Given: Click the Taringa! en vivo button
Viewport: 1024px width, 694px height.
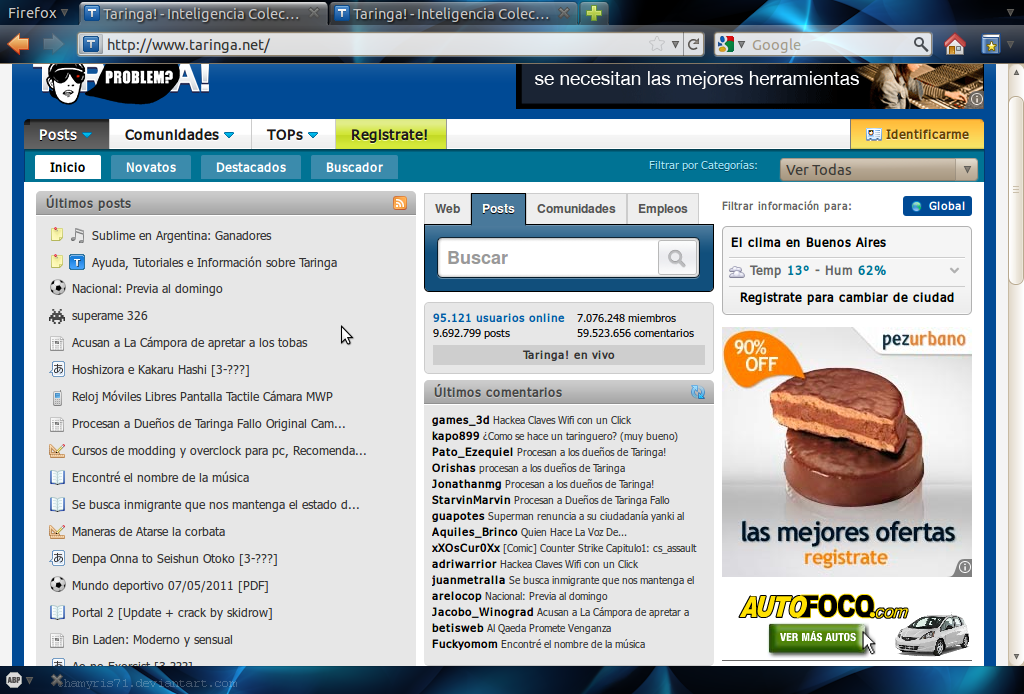Looking at the screenshot, I should point(568,355).
